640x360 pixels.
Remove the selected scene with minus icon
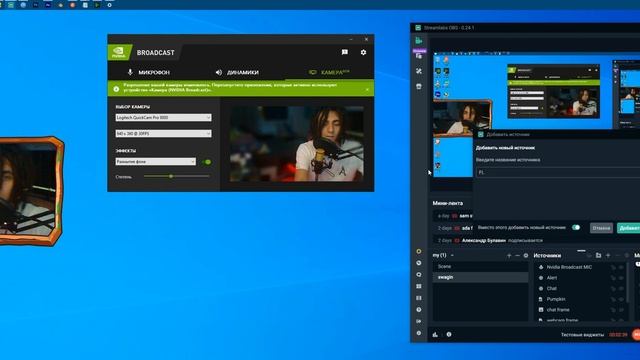click(518, 256)
